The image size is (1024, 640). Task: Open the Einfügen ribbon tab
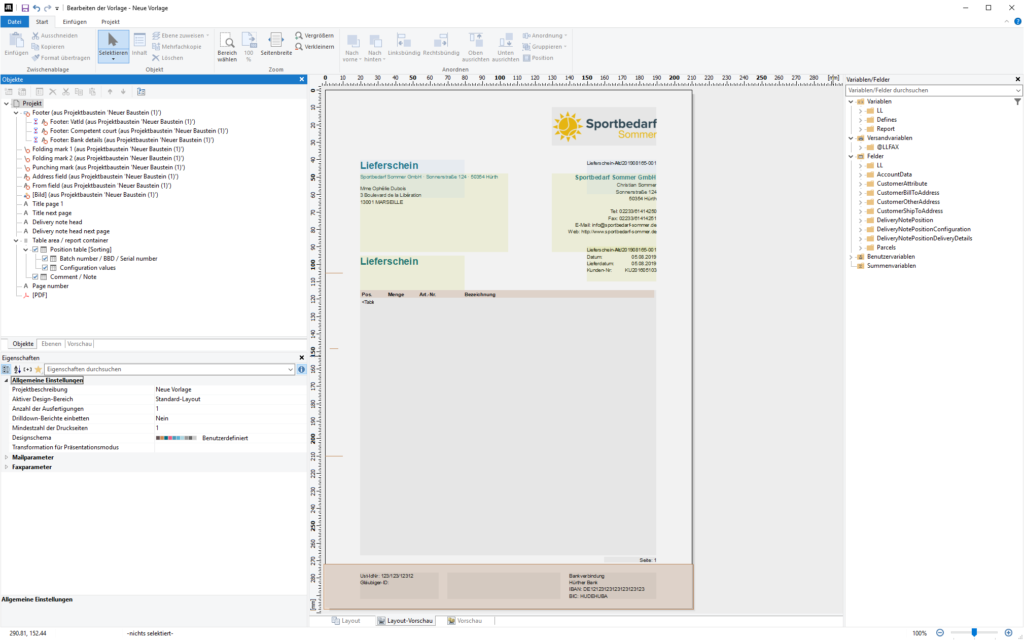click(75, 21)
